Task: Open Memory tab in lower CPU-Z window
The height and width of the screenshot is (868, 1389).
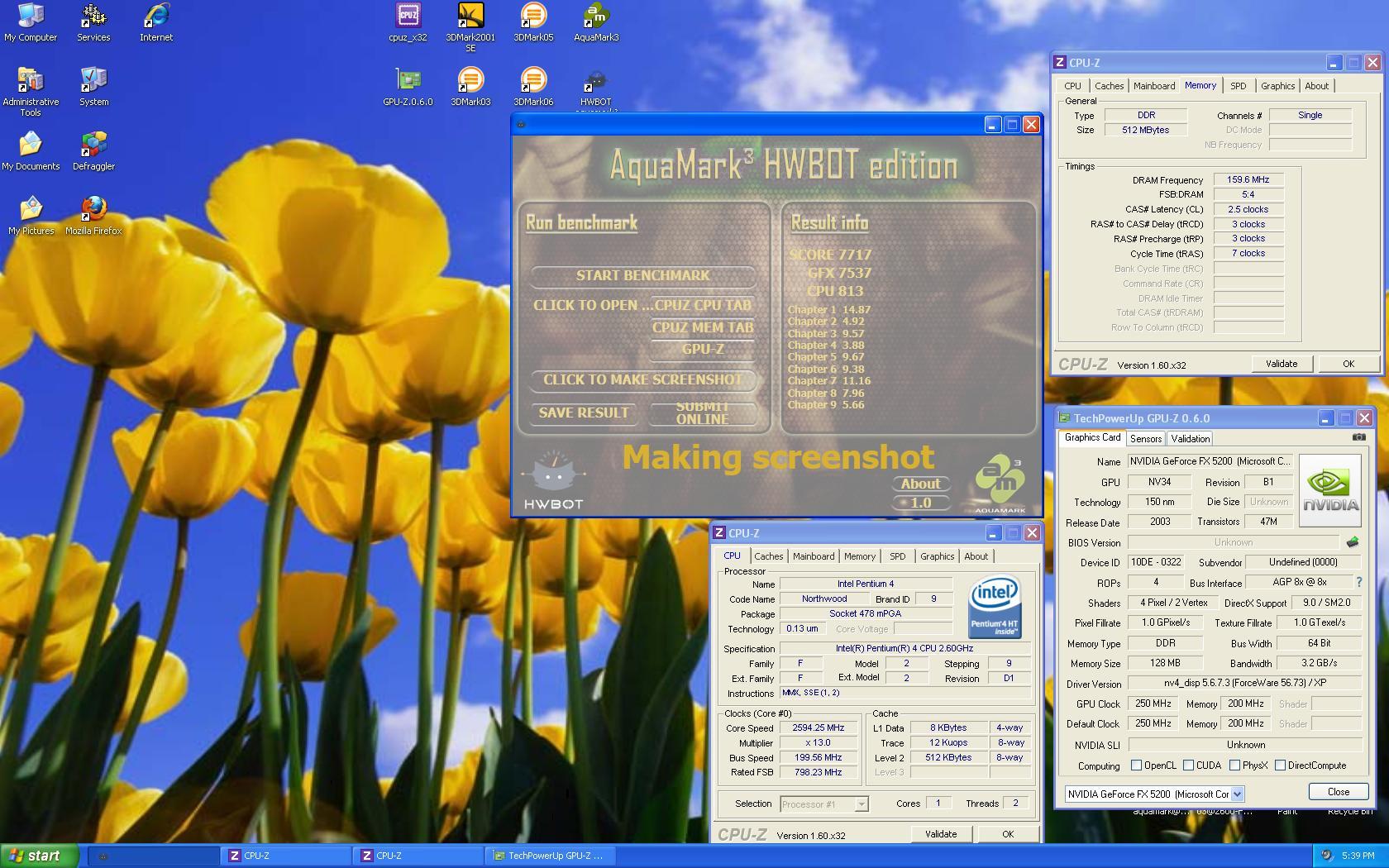Action: point(860,556)
